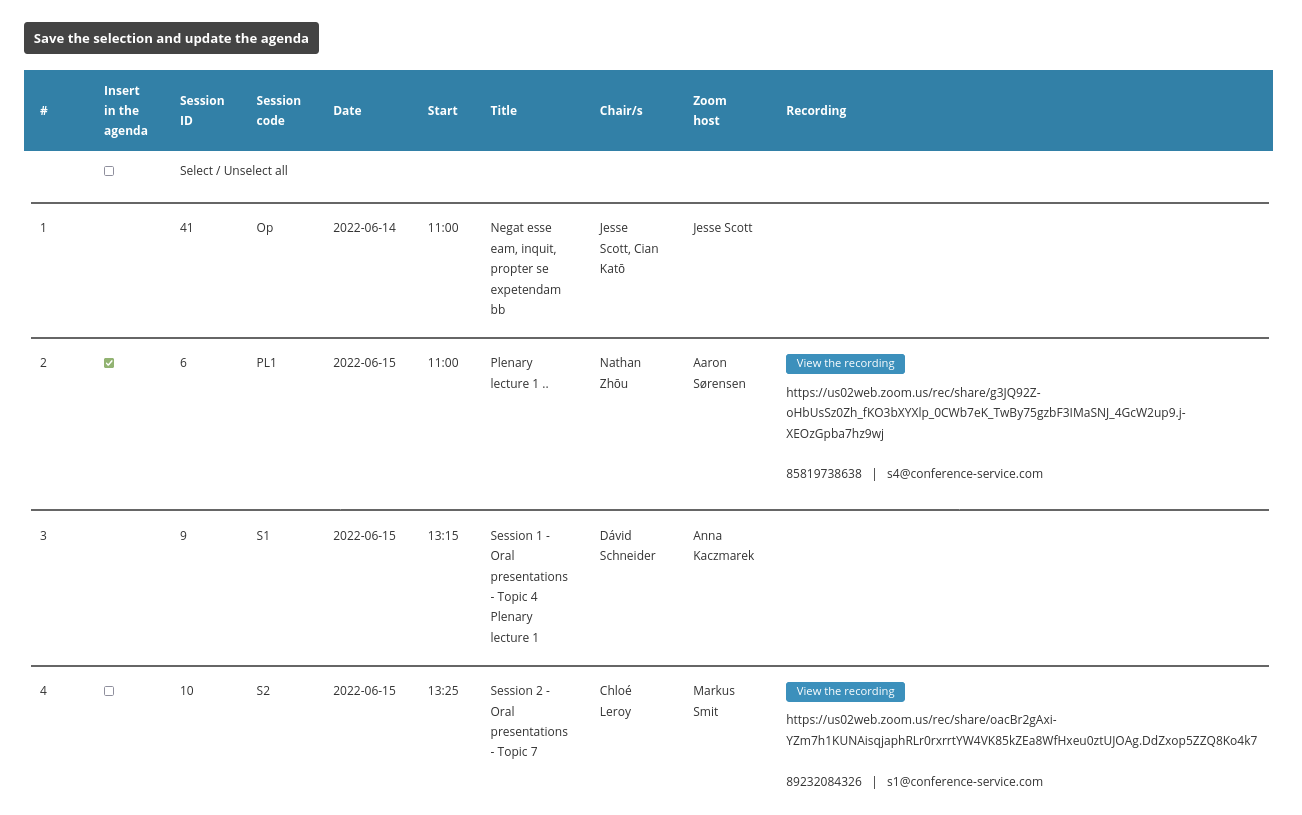Viewport: 1302px width, 815px height.
Task: Click the Title column header
Action: (x=503, y=111)
